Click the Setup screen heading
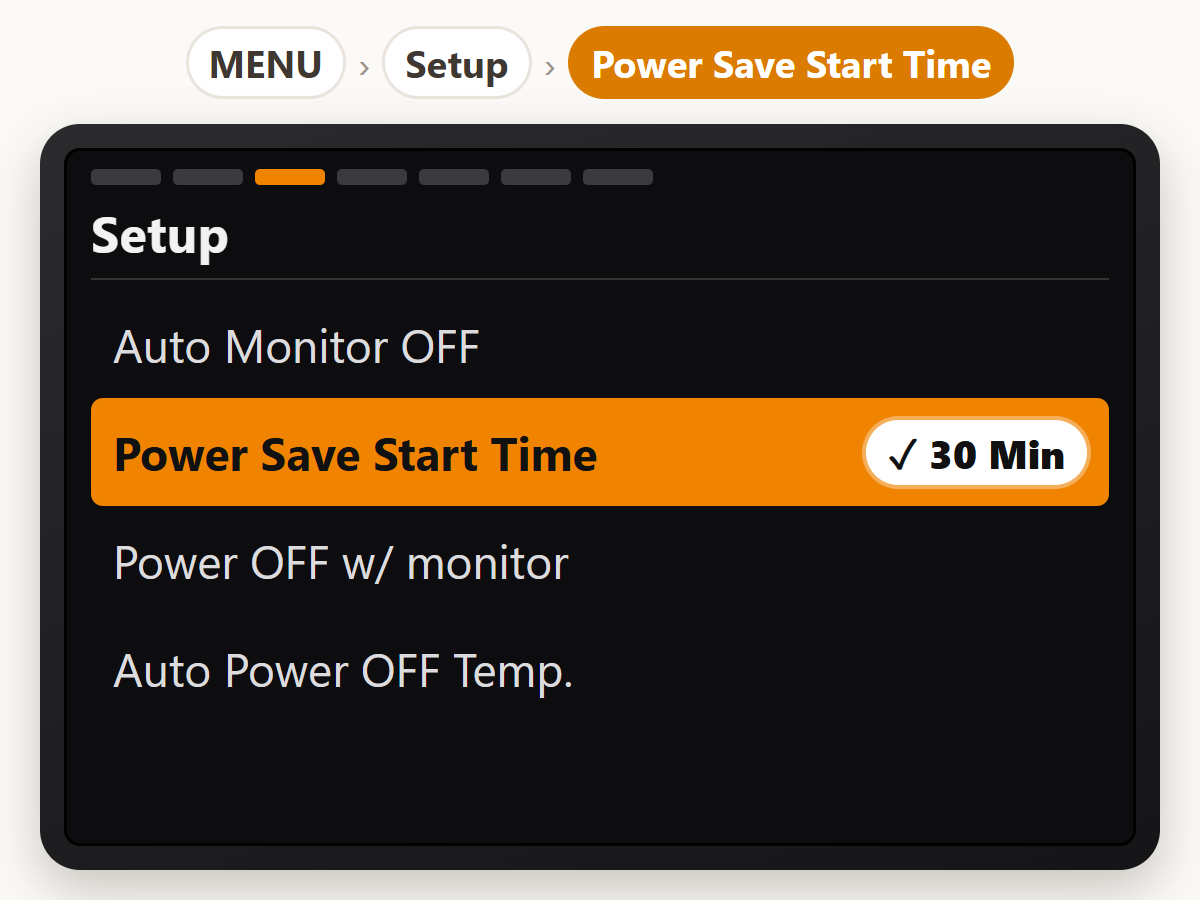Viewport: 1200px width, 900px height. coord(160,237)
